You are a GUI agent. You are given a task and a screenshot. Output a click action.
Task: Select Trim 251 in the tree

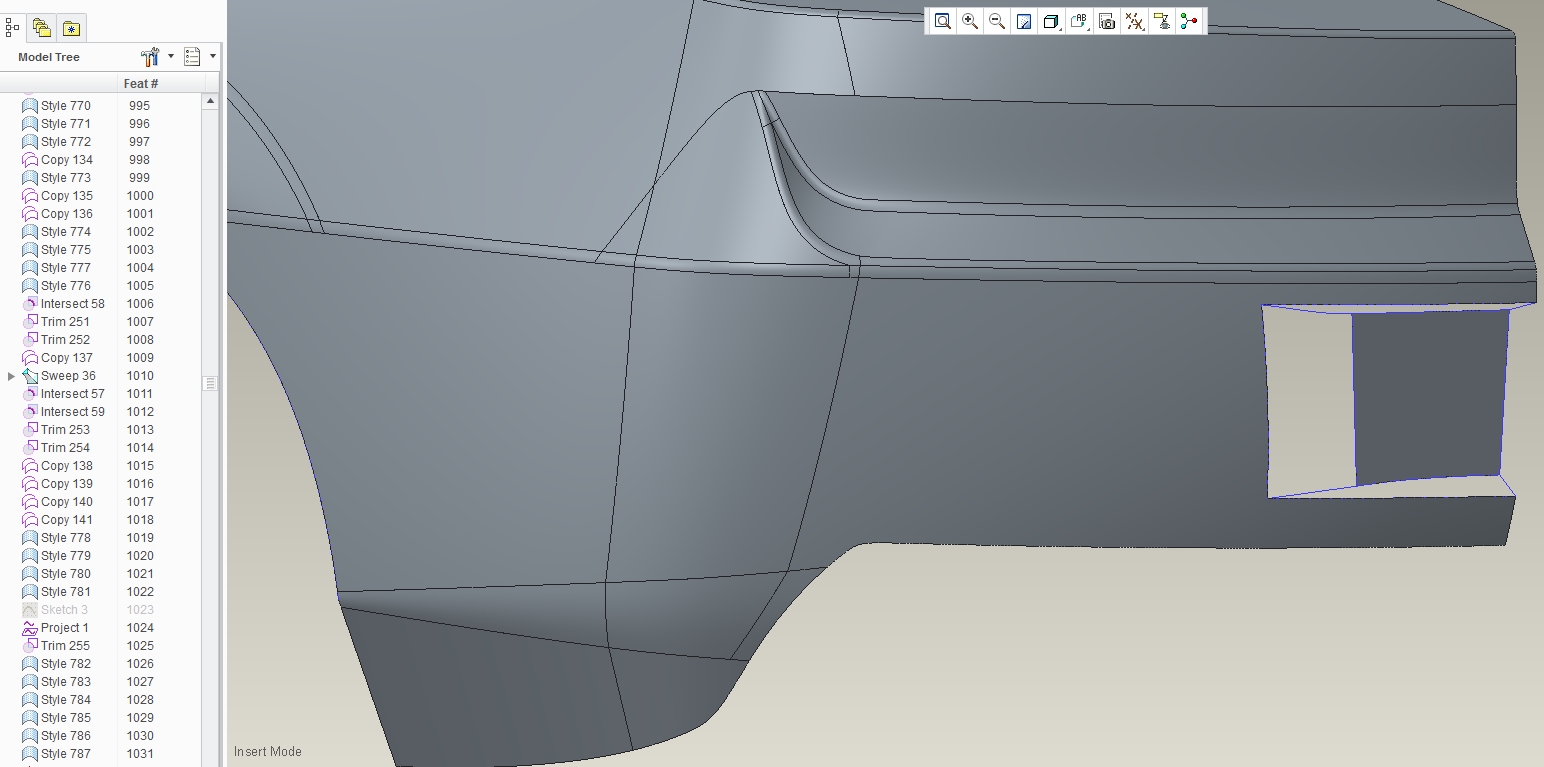click(65, 322)
